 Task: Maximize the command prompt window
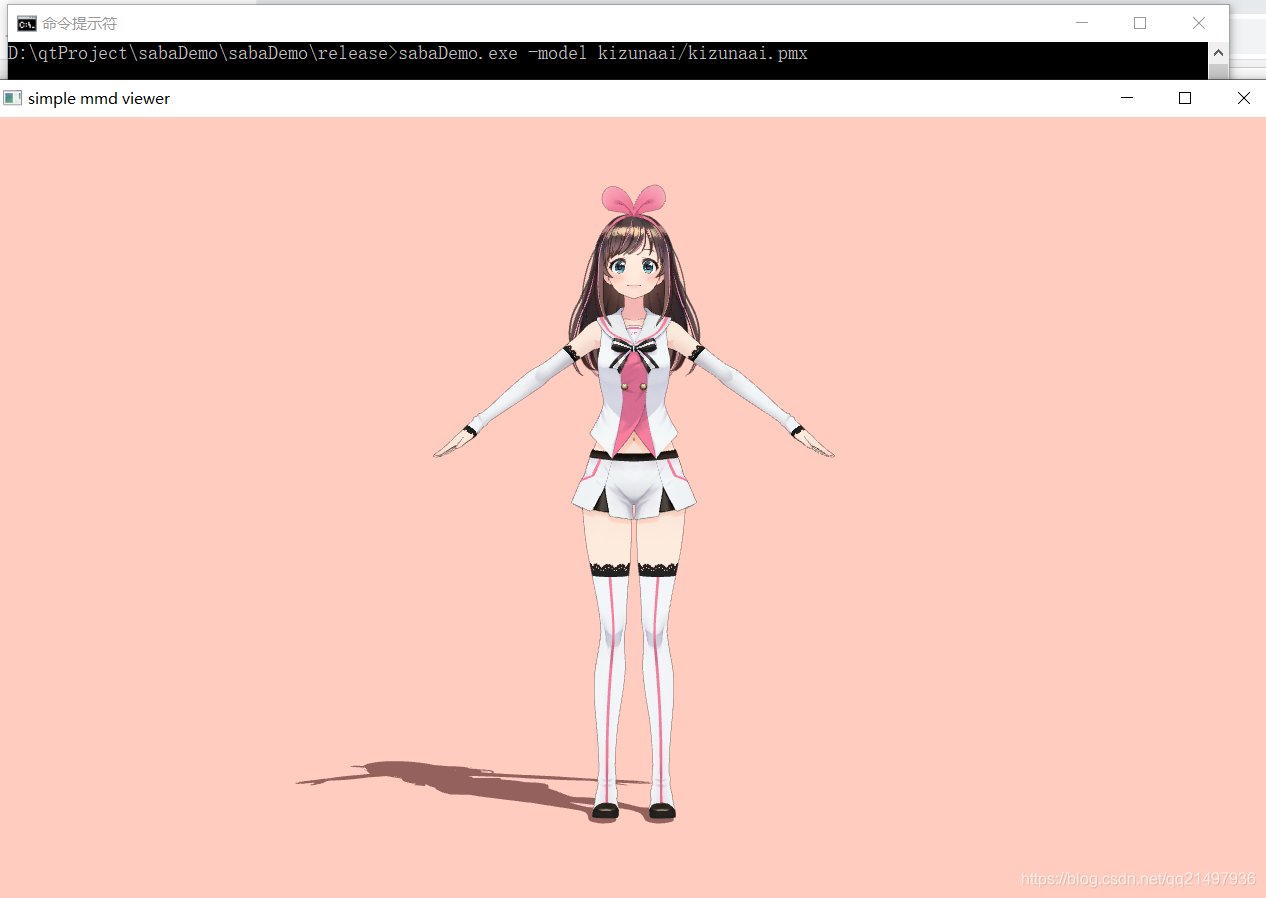pos(1140,23)
